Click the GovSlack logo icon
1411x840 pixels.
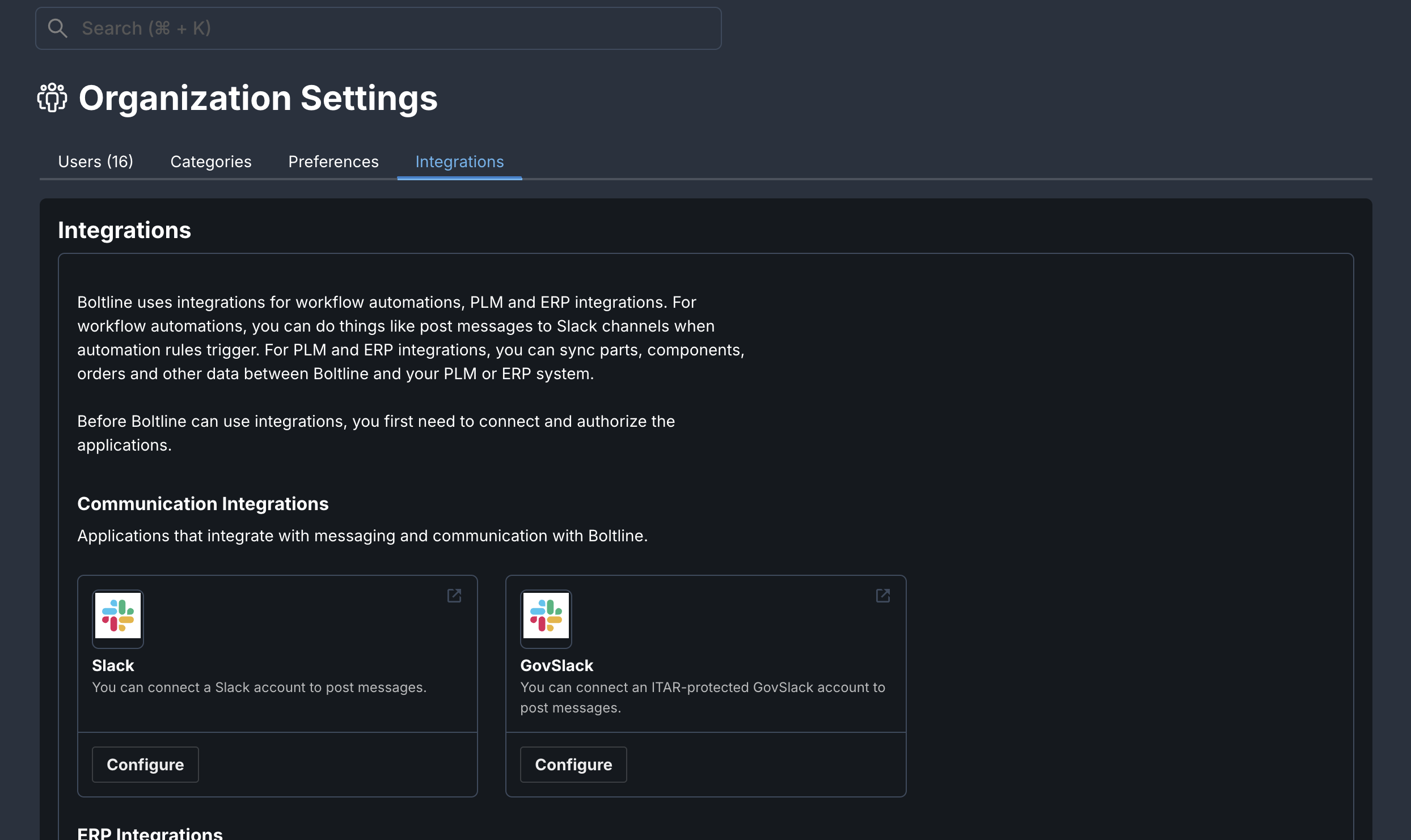point(546,618)
